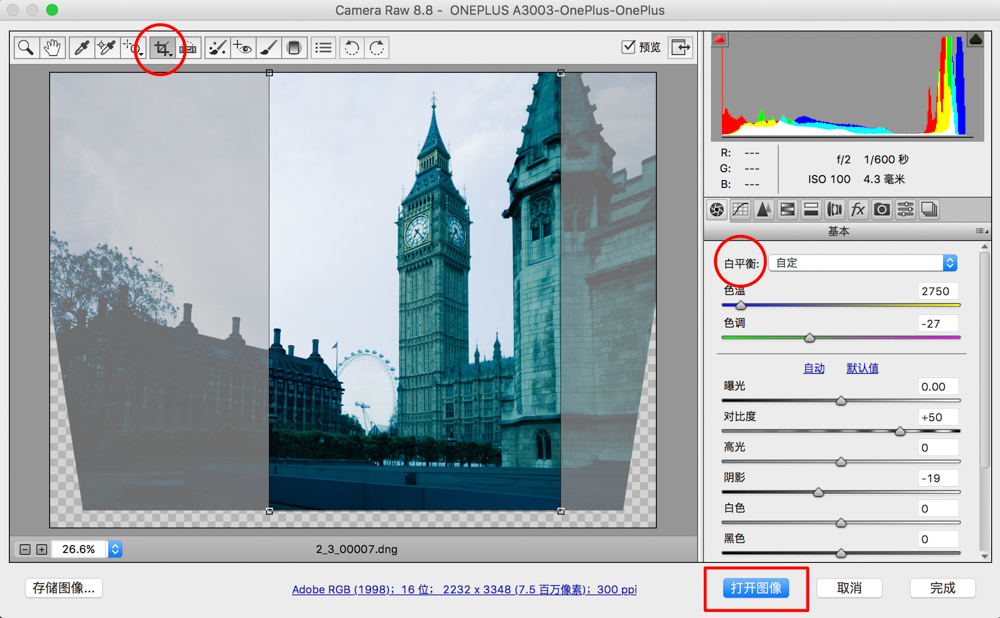Open the 26.6% zoom level dropdown
This screenshot has width=1000, height=618.
pos(115,549)
